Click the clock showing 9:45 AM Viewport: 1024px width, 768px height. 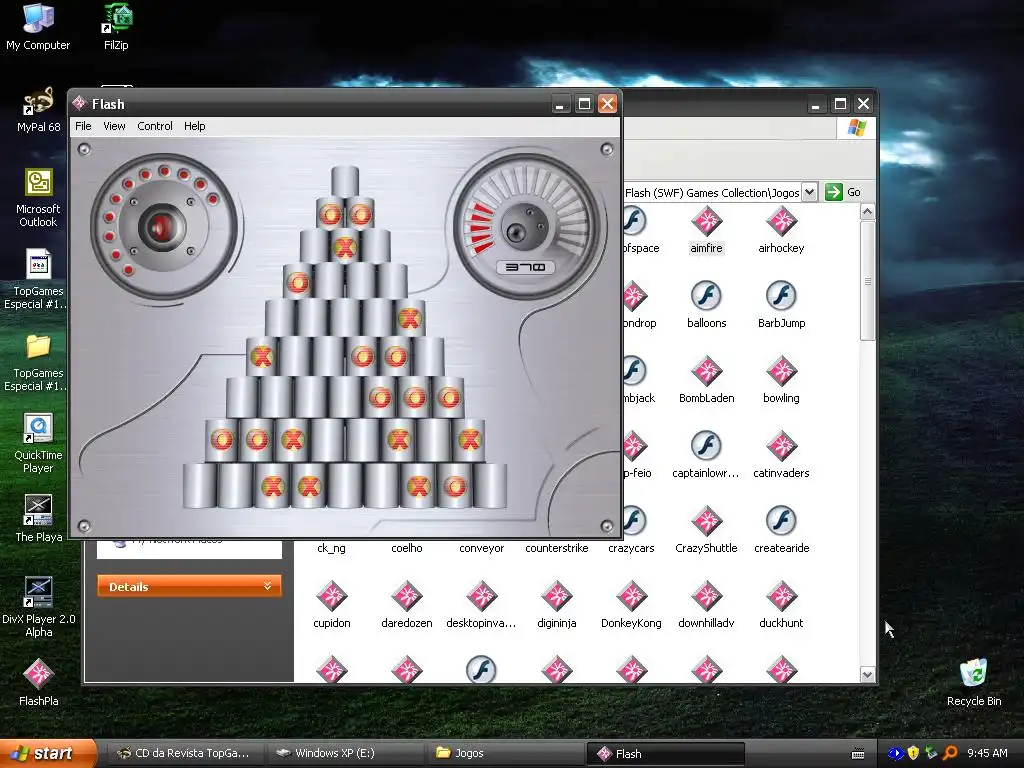(987, 753)
